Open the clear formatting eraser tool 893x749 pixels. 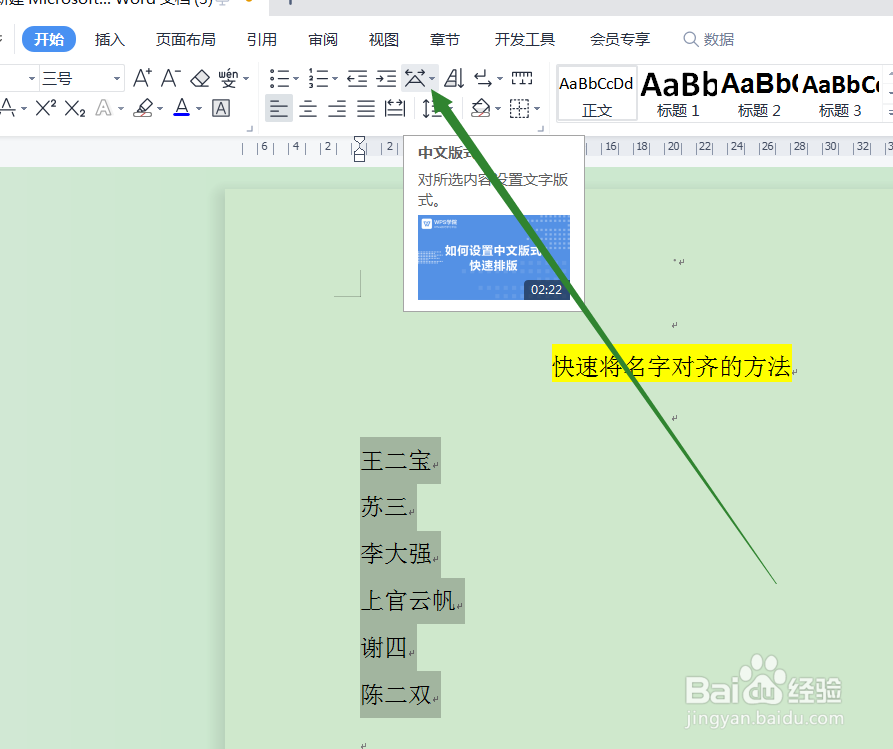(199, 78)
